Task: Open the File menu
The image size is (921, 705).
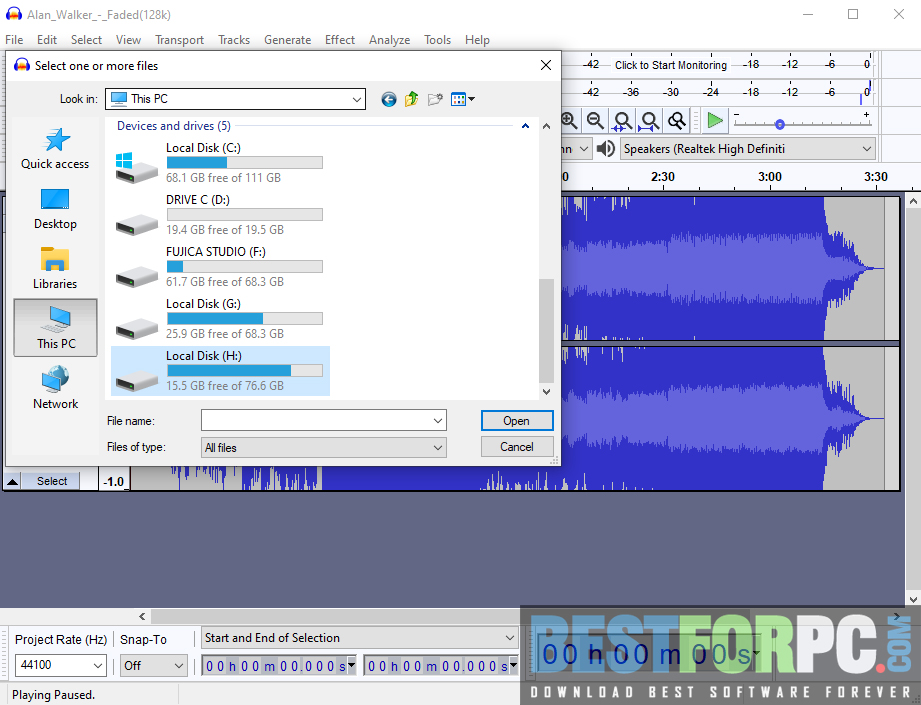Action: click(14, 40)
